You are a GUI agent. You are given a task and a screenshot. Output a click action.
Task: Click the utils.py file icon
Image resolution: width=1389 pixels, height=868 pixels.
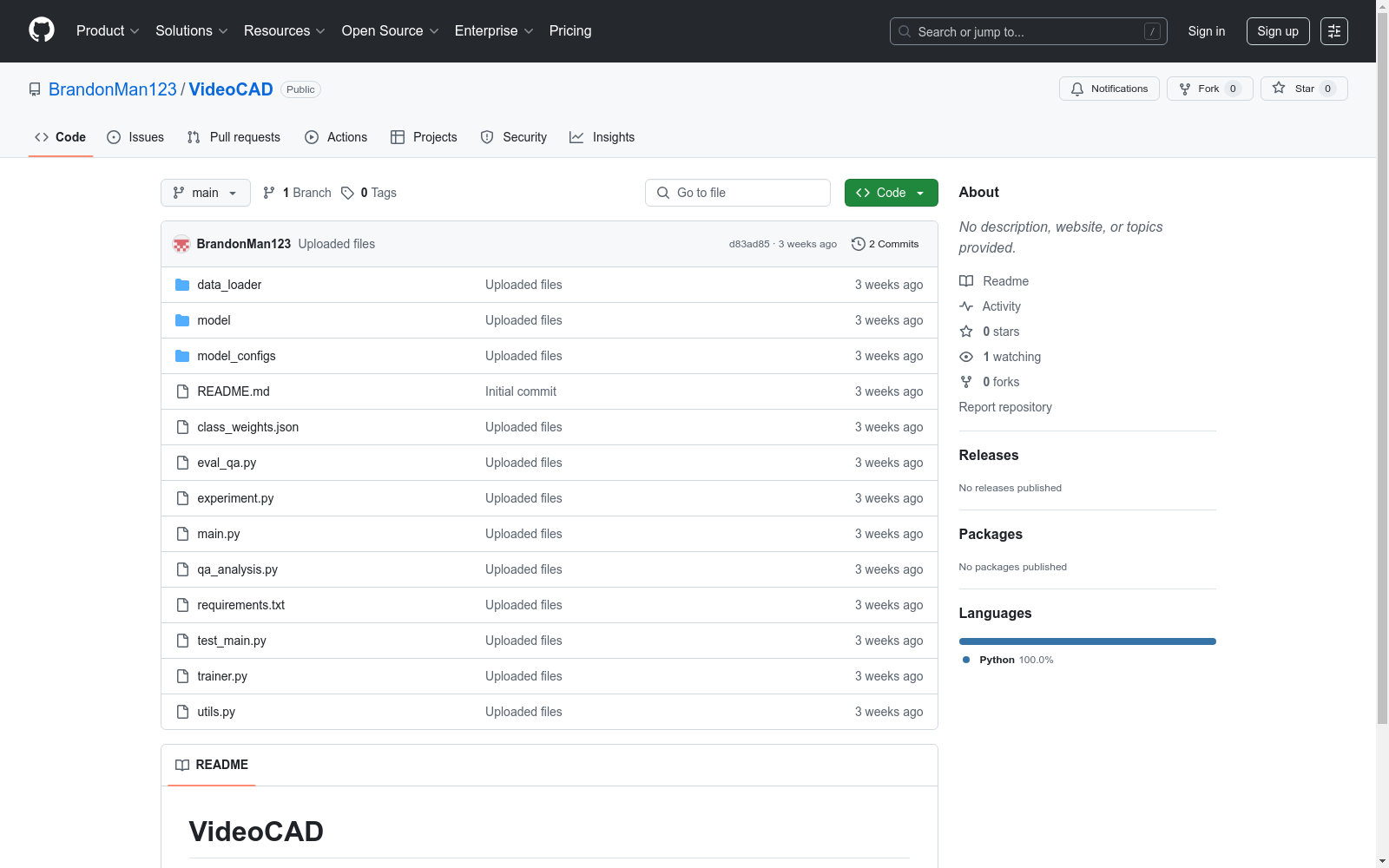(182, 712)
